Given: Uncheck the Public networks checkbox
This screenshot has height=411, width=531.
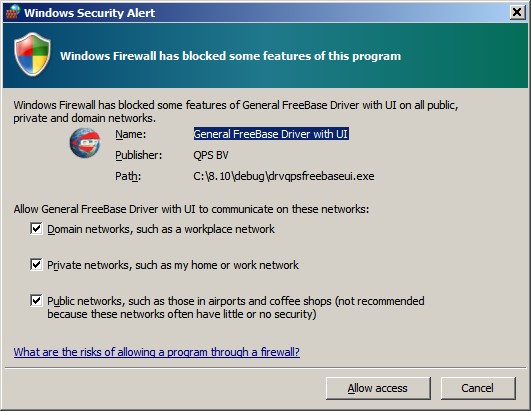Looking at the screenshot, I should pos(36,300).
